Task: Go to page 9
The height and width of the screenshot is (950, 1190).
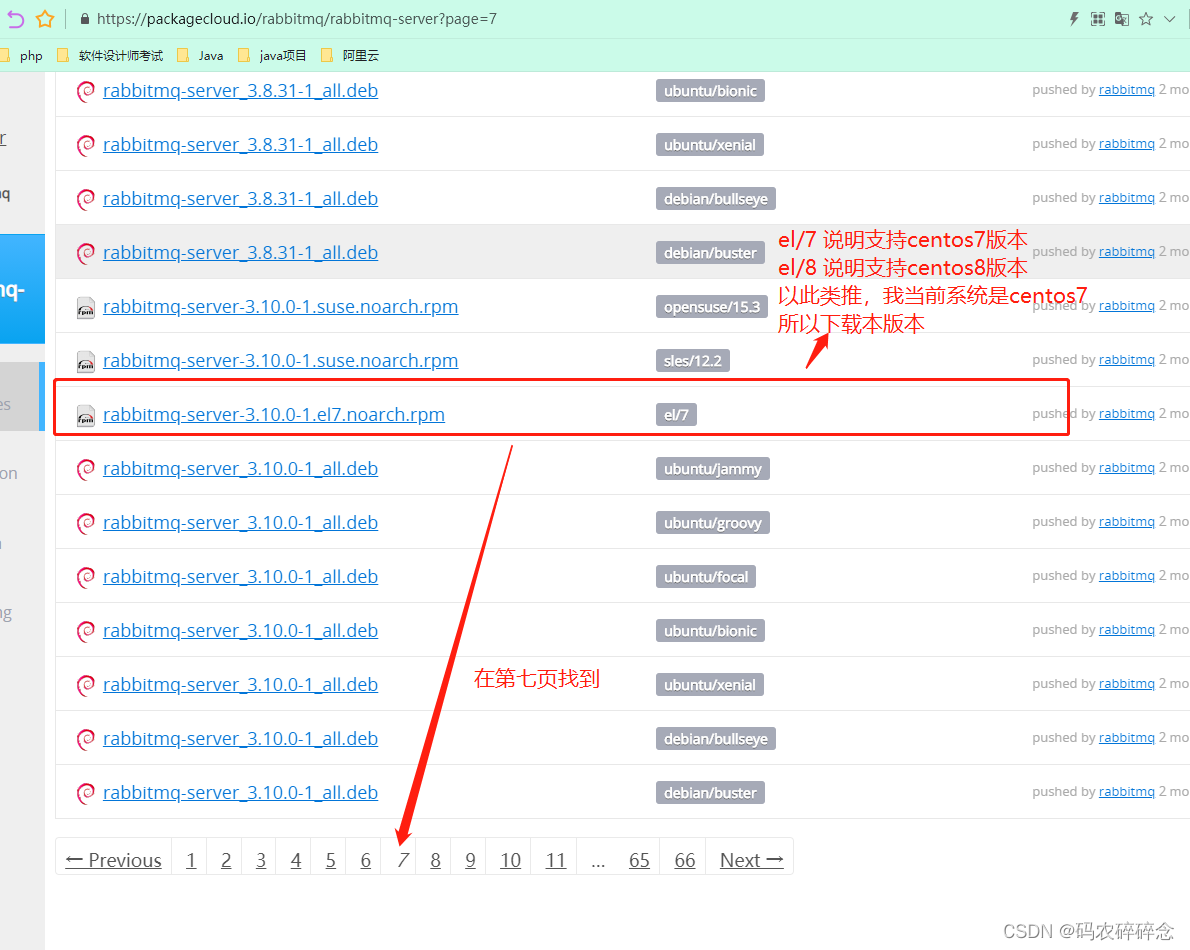Action: [471, 860]
